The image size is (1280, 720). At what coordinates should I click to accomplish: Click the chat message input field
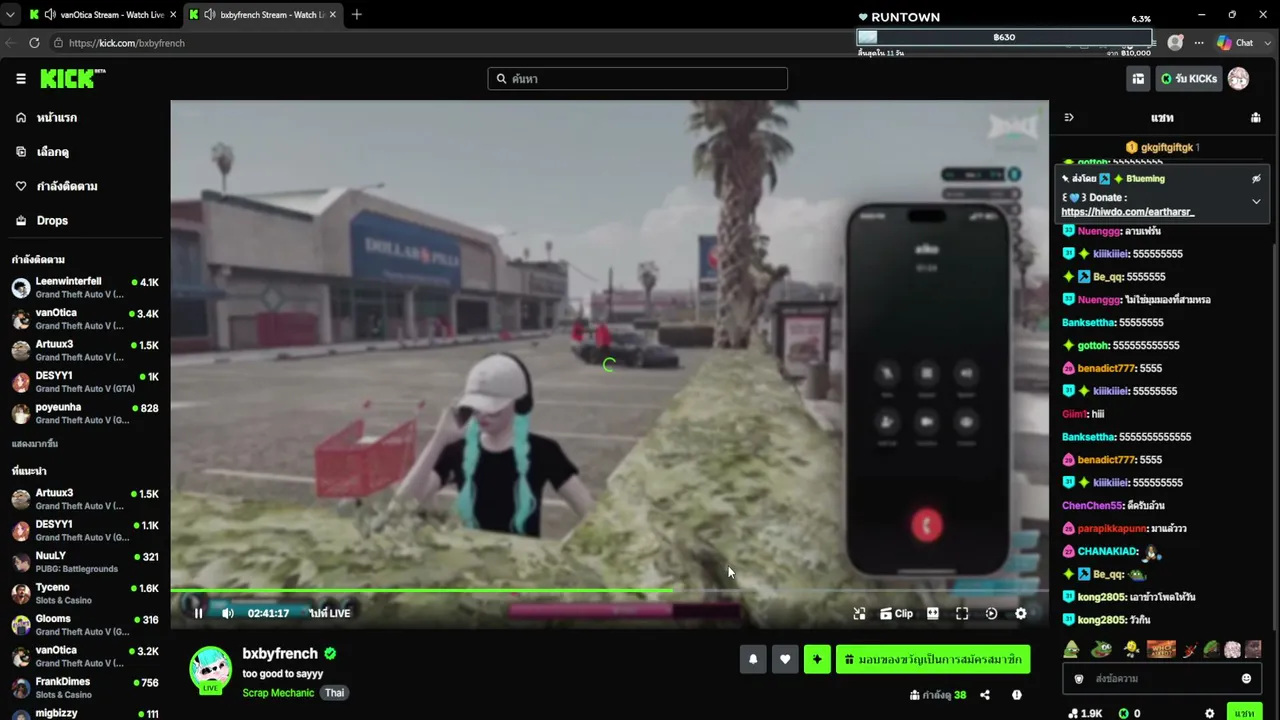pos(1162,679)
